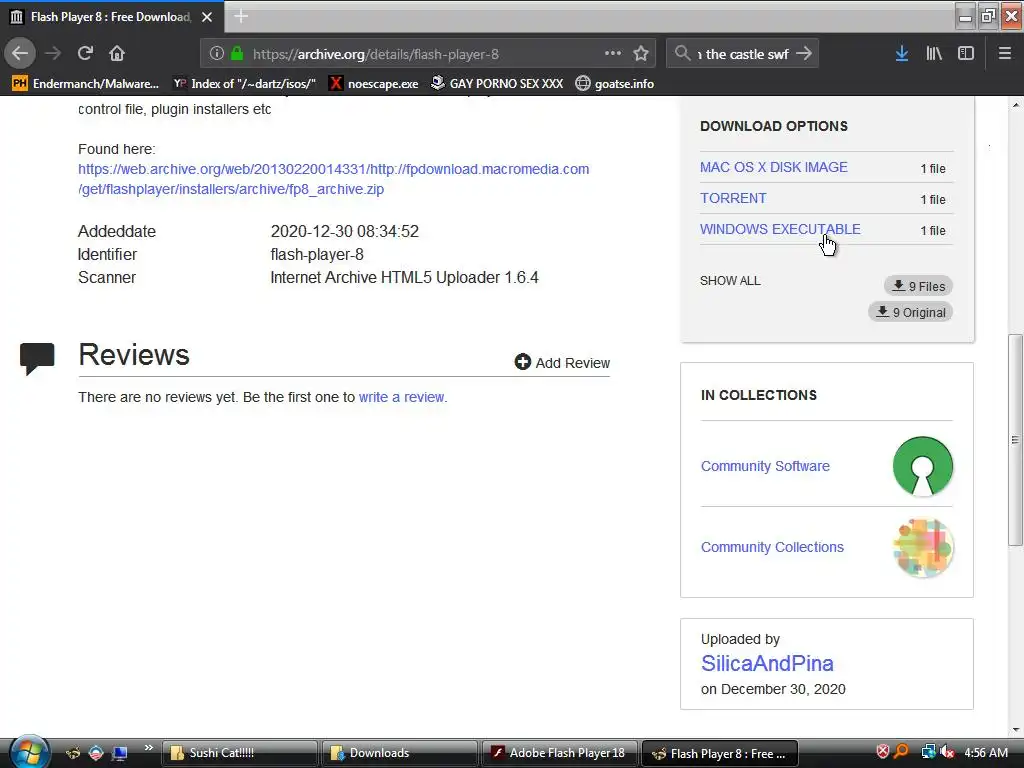The image size is (1024, 768).
Task: Download all 9 Files
Action: (x=918, y=286)
